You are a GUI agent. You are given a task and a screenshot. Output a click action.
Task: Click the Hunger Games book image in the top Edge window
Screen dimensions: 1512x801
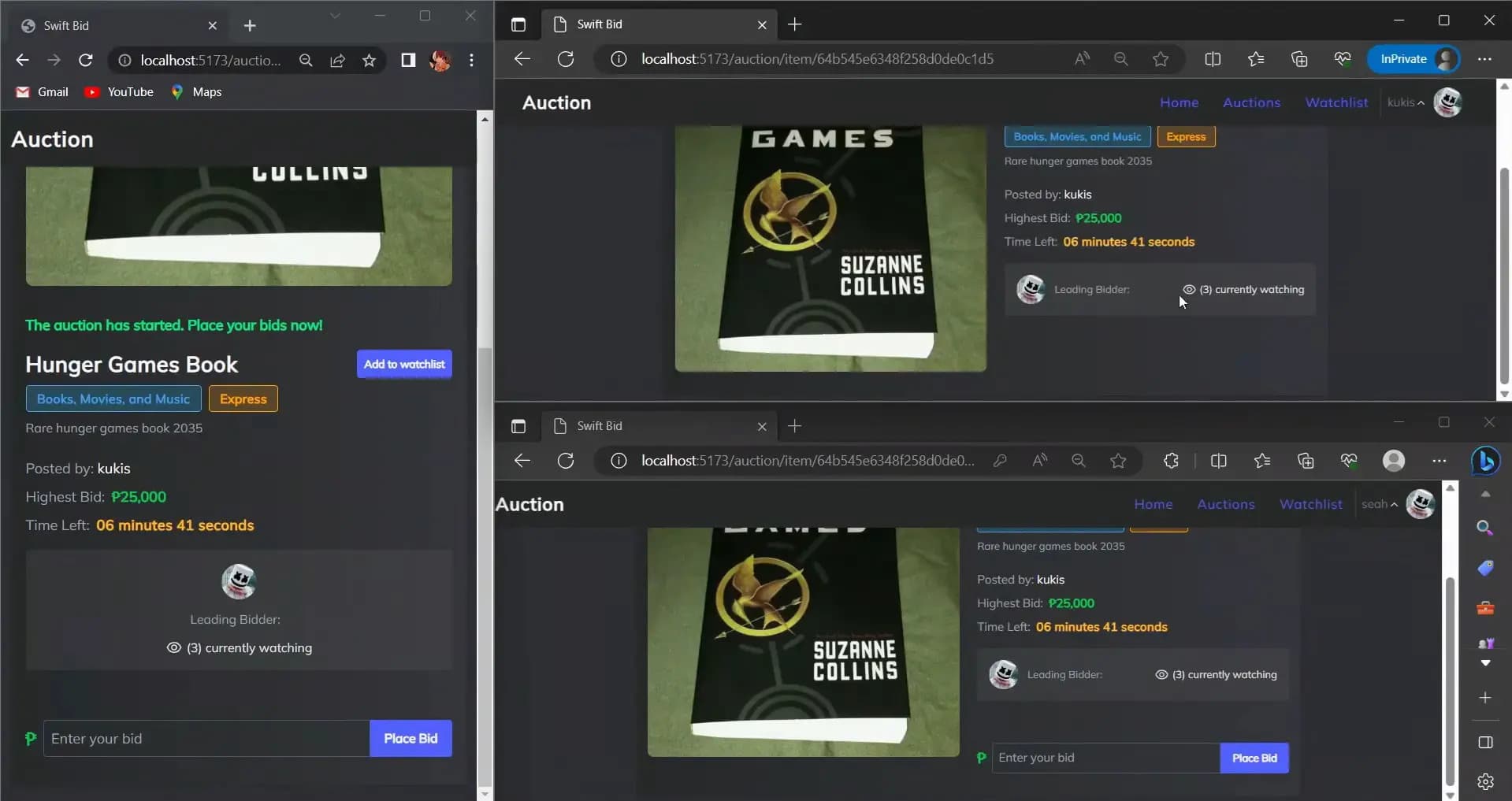point(830,249)
